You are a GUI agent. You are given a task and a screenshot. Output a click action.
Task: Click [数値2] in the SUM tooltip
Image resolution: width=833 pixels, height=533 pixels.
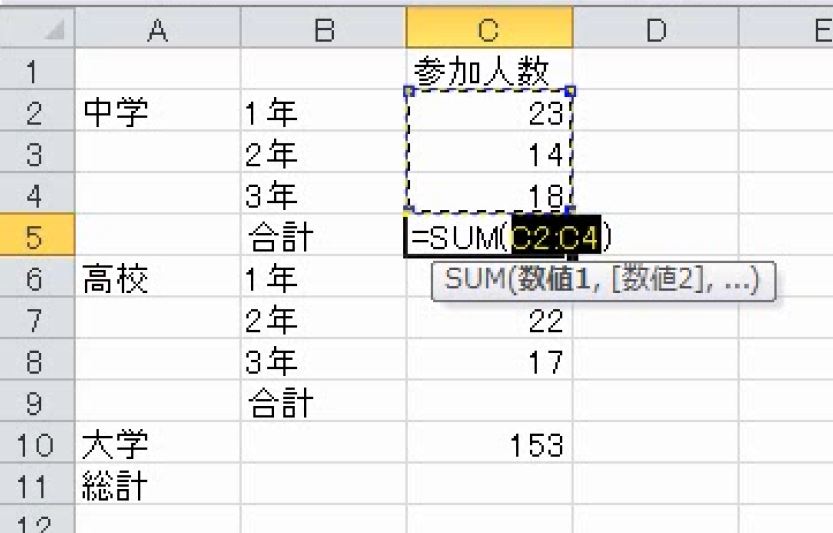point(659,279)
